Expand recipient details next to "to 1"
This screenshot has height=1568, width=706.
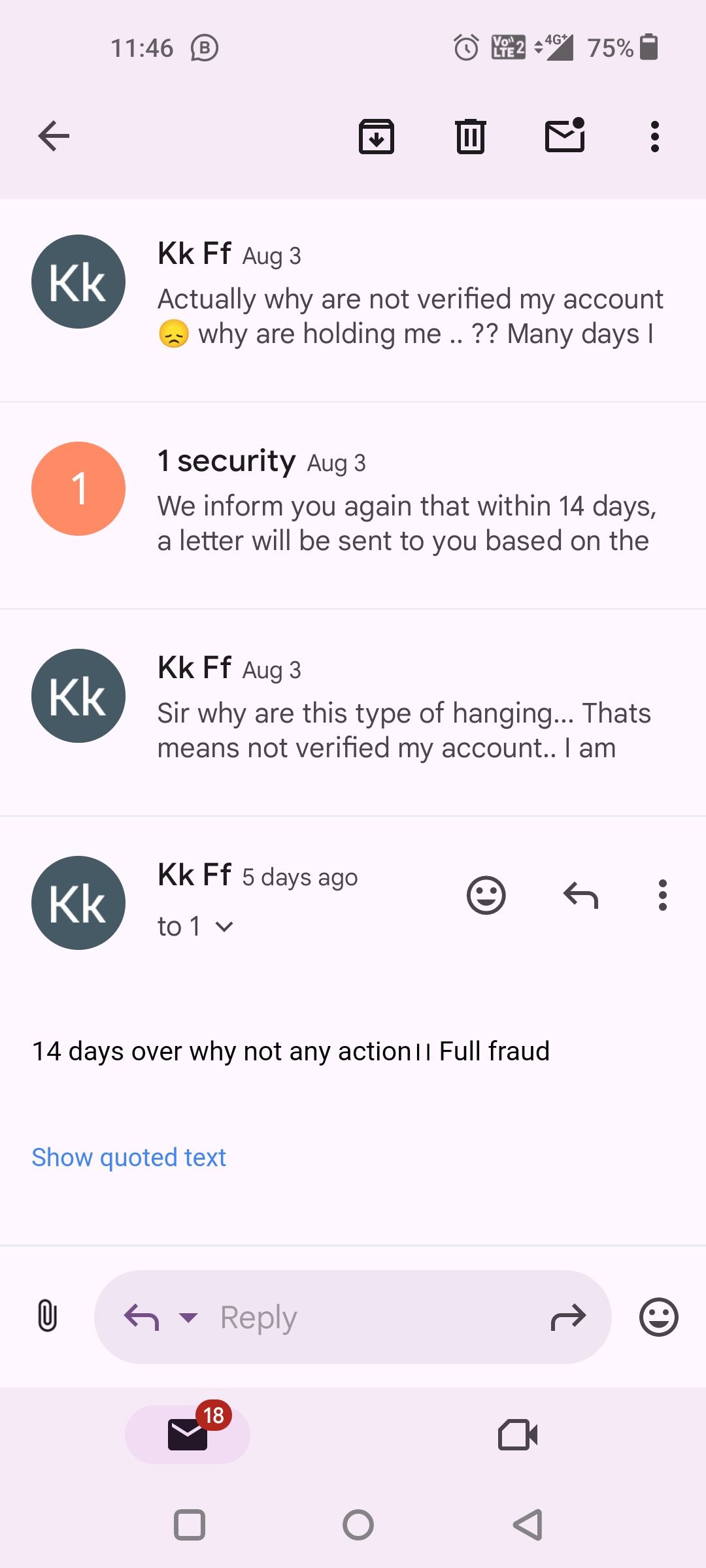click(x=224, y=926)
